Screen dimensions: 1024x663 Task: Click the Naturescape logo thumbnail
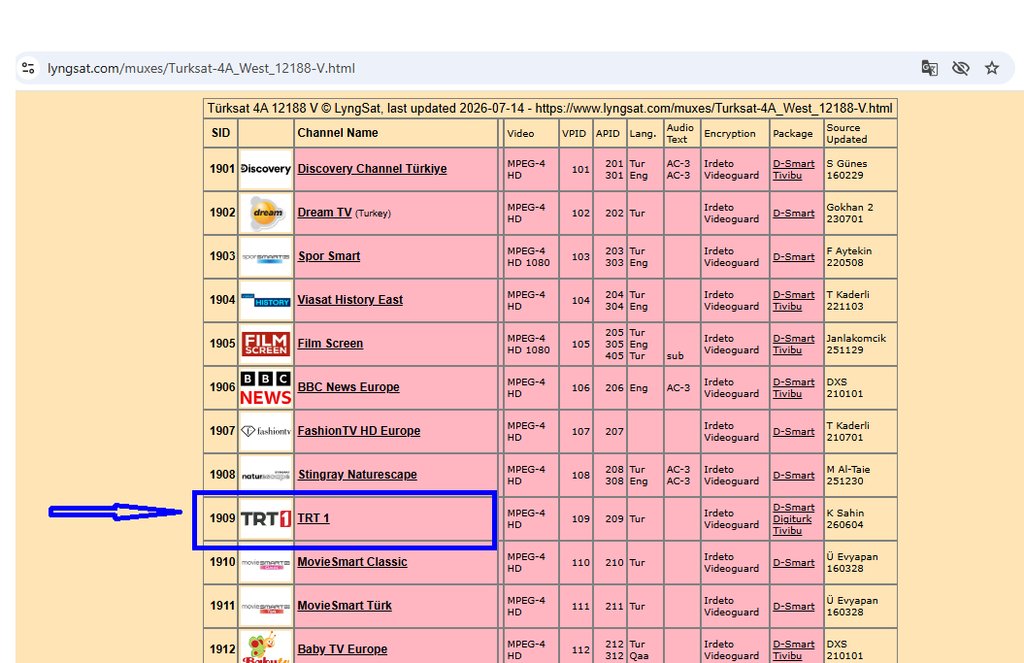266,475
